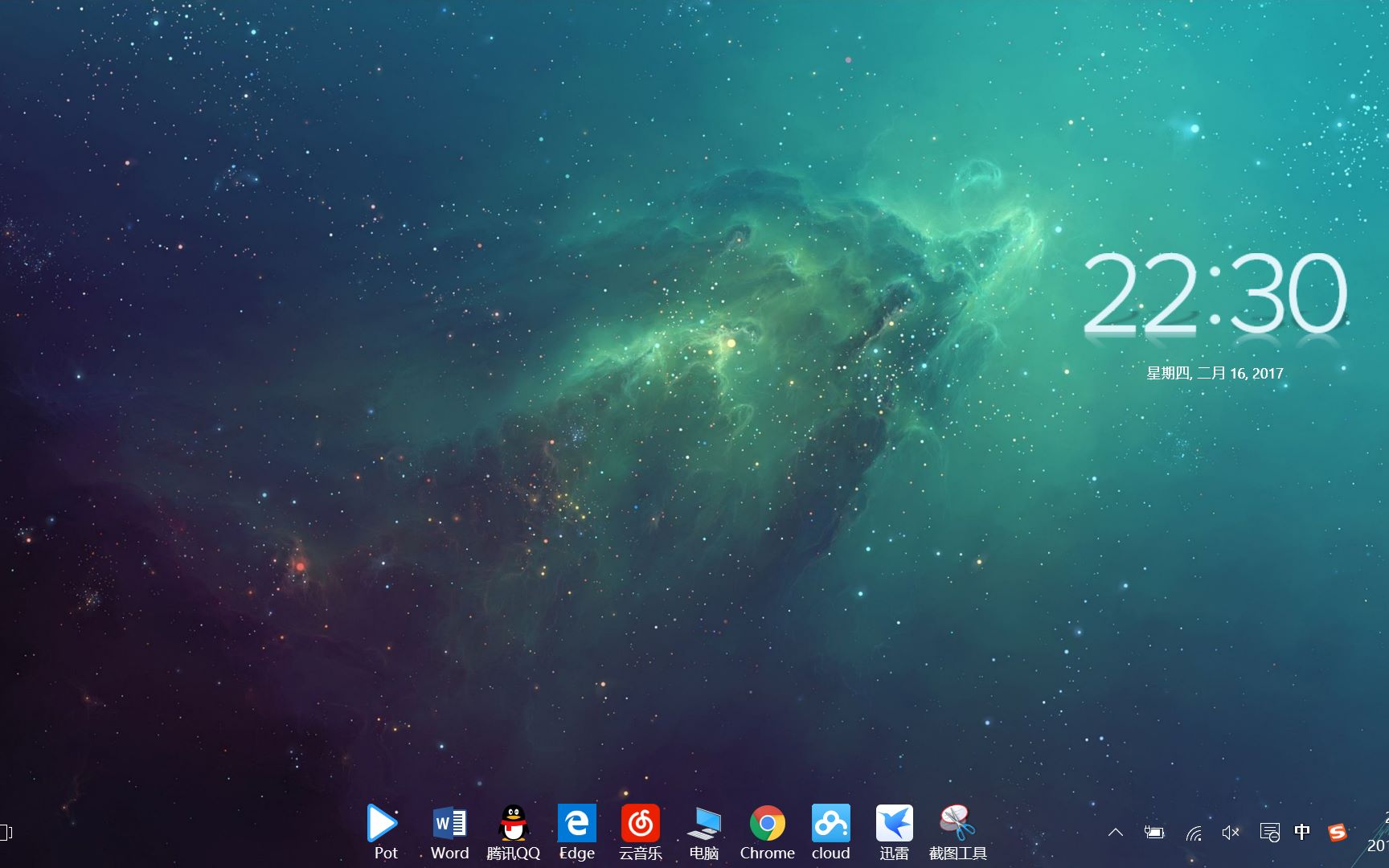Open the Wi-Fi network panel
Viewport: 1389px width, 868px height.
[1194, 833]
